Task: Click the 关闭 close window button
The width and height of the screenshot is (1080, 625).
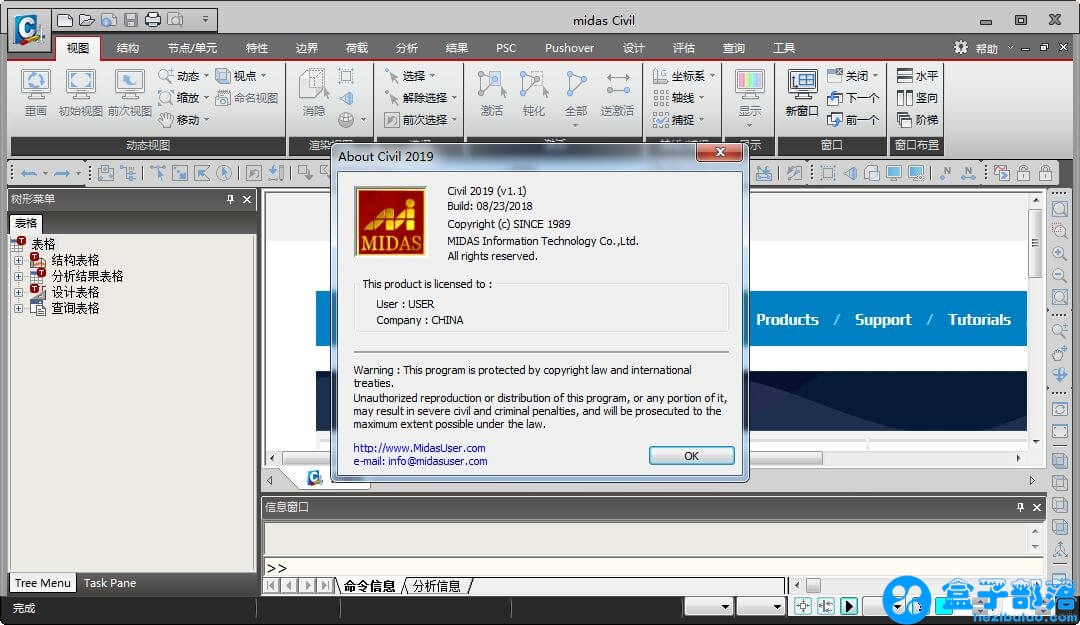Action: click(853, 76)
